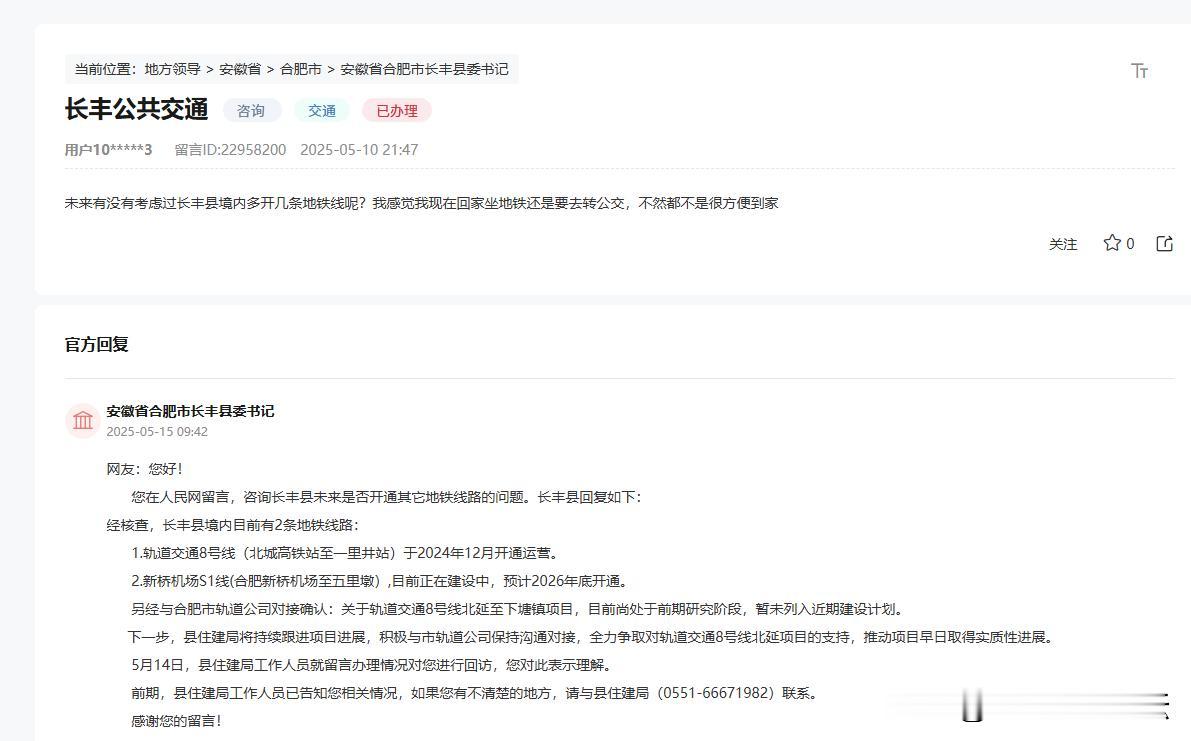Star this message to favorite it
Viewport: 1191px width, 741px height.
pos(1112,243)
